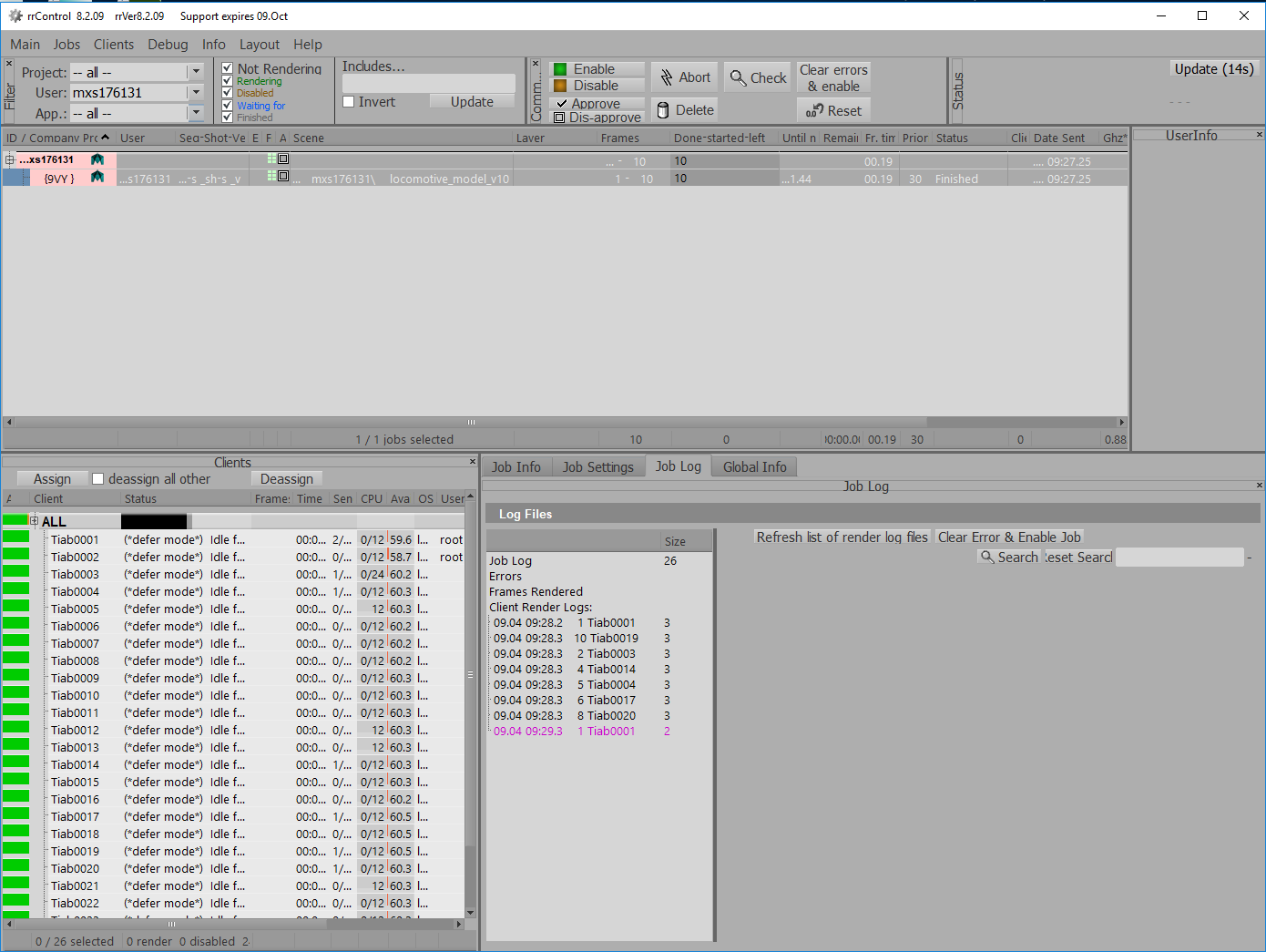Click the Clear Error & Enable Job button
Image resolution: width=1266 pixels, height=952 pixels.
click(x=1009, y=537)
